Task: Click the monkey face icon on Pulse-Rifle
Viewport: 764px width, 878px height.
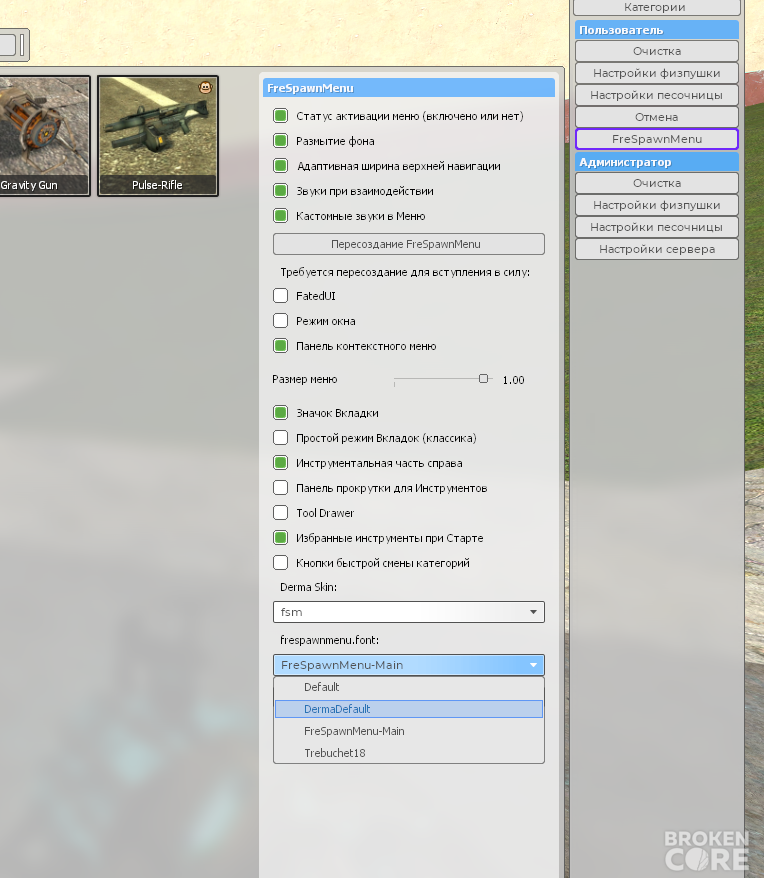Action: click(206, 87)
